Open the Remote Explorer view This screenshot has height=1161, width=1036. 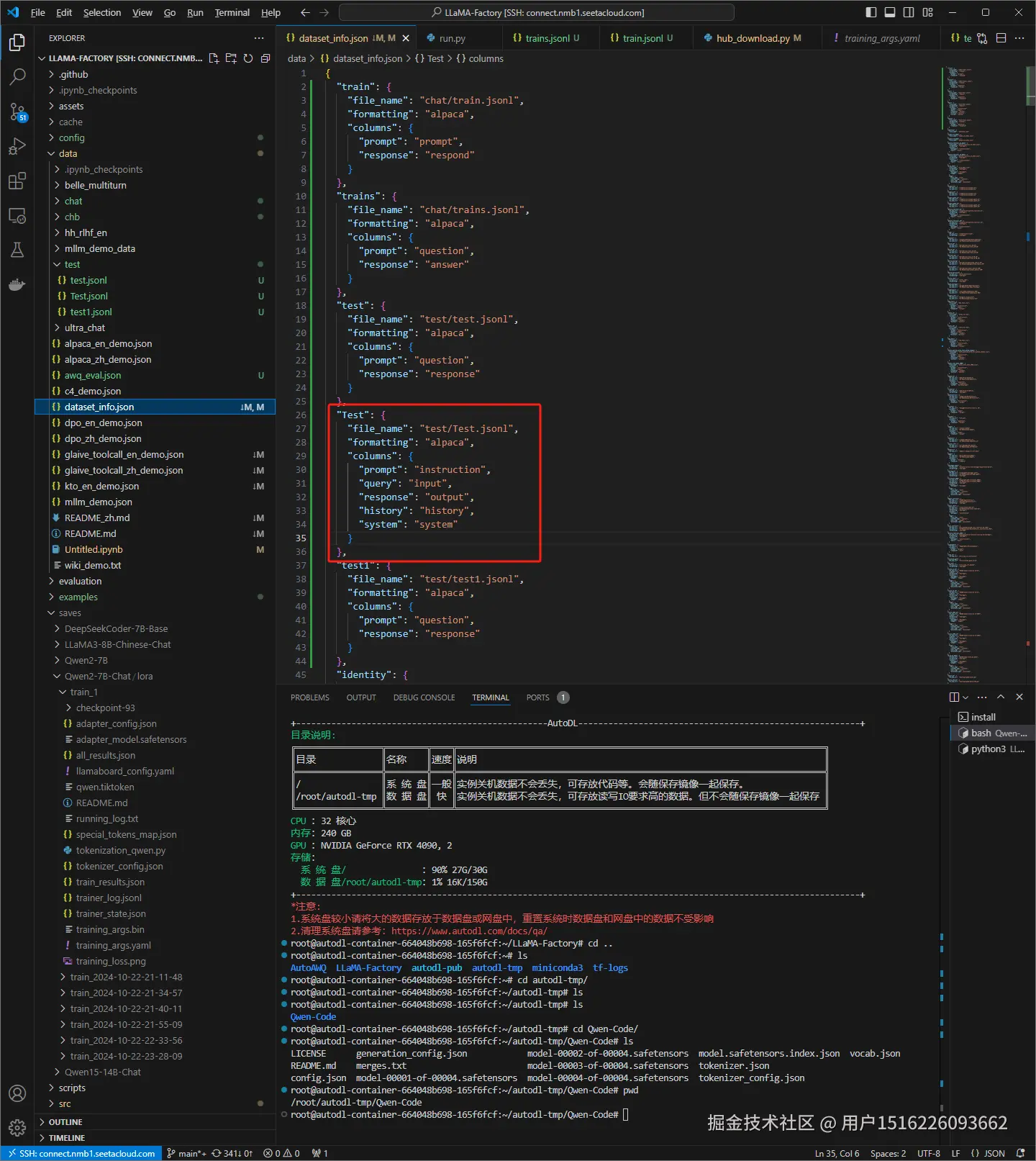click(x=17, y=215)
